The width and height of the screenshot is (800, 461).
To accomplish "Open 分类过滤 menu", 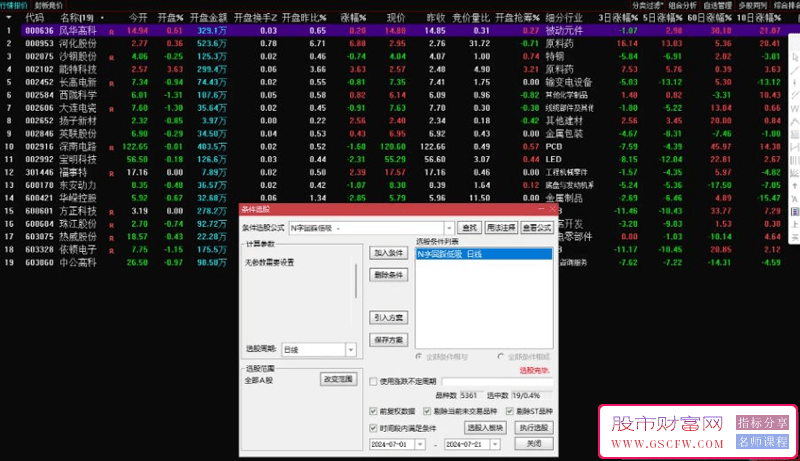I will [647, 5].
